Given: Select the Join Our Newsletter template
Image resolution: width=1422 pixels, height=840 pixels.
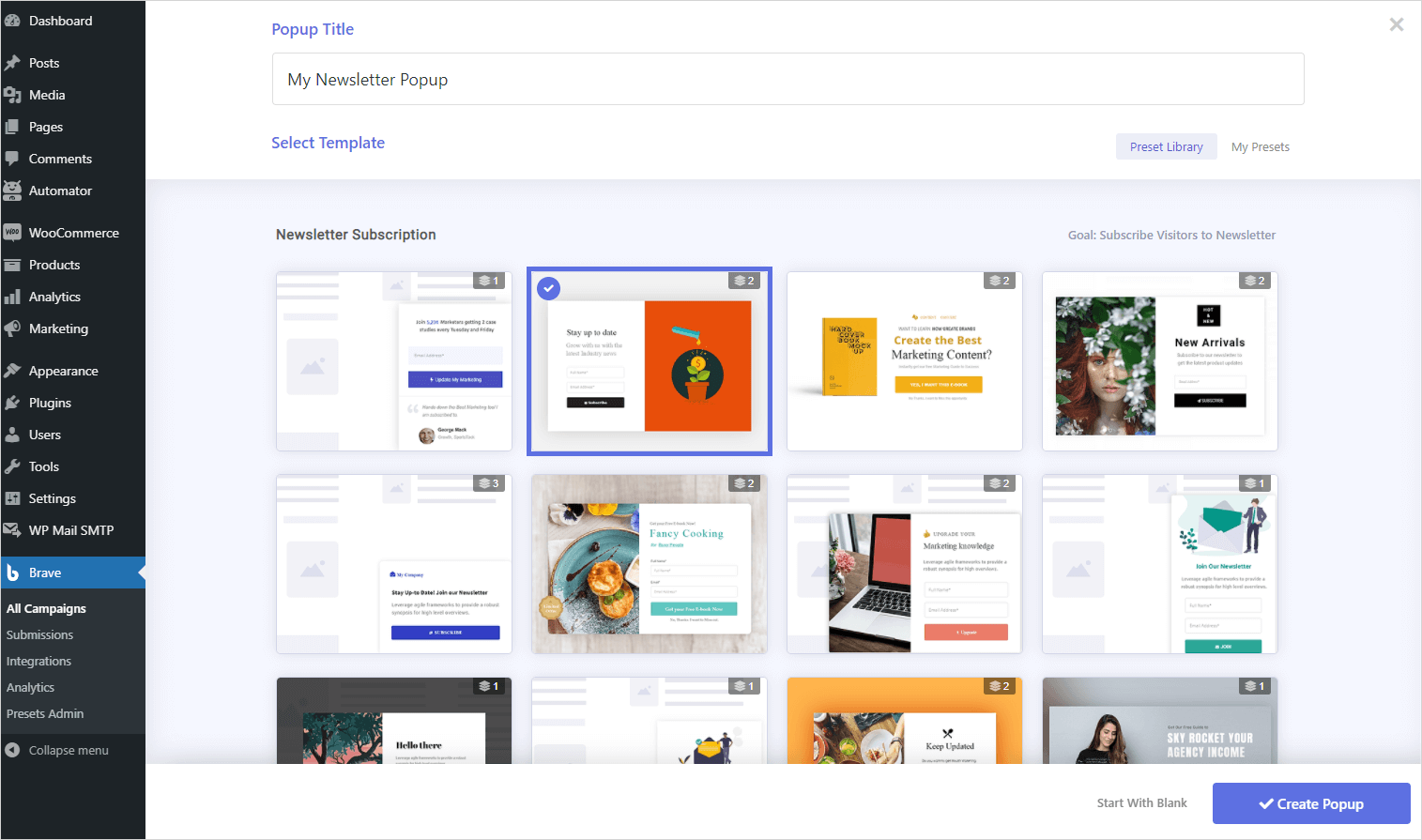Looking at the screenshot, I should [1160, 564].
